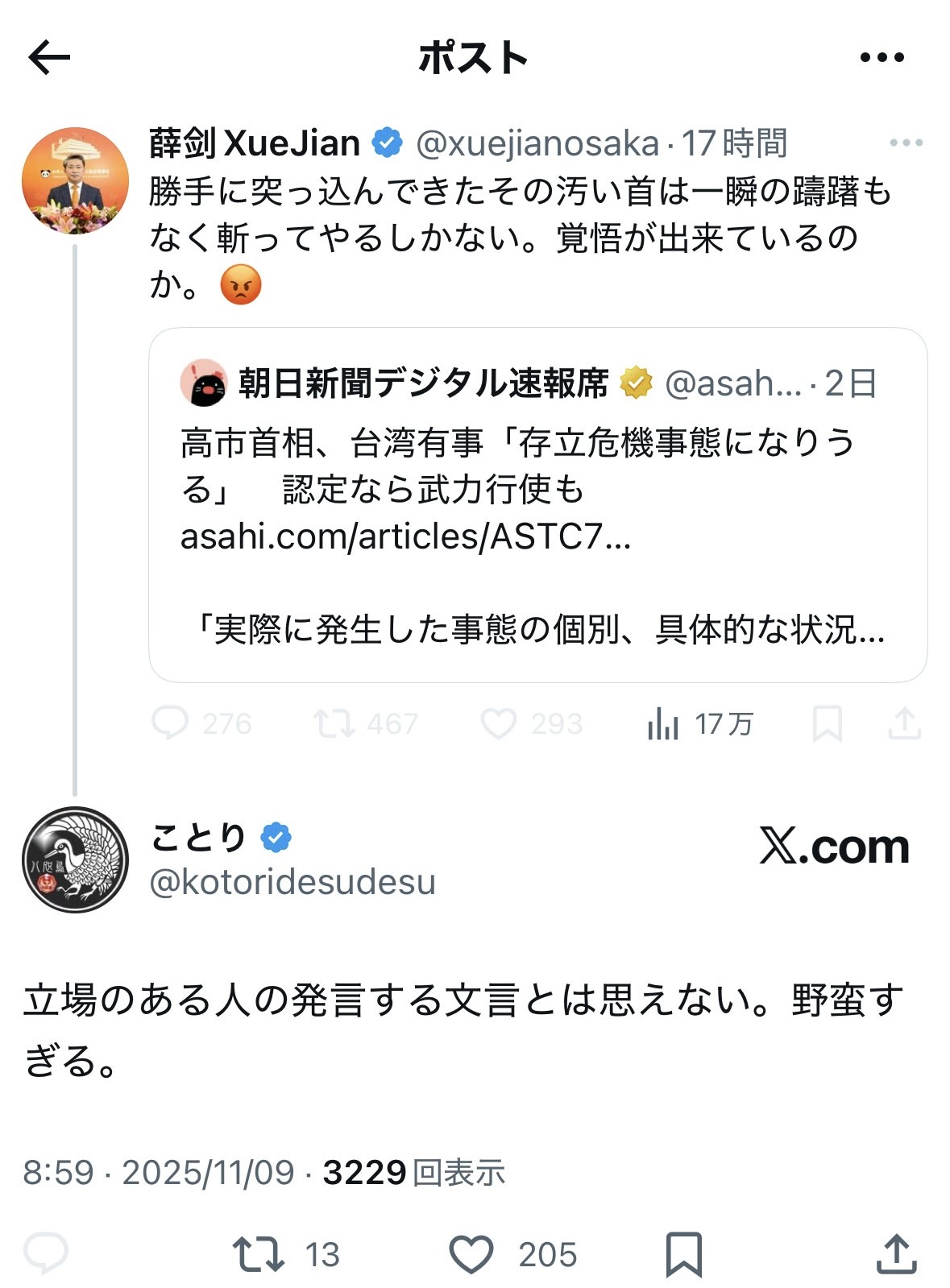Repost ことり's post with 13 reposts

coord(258,1254)
